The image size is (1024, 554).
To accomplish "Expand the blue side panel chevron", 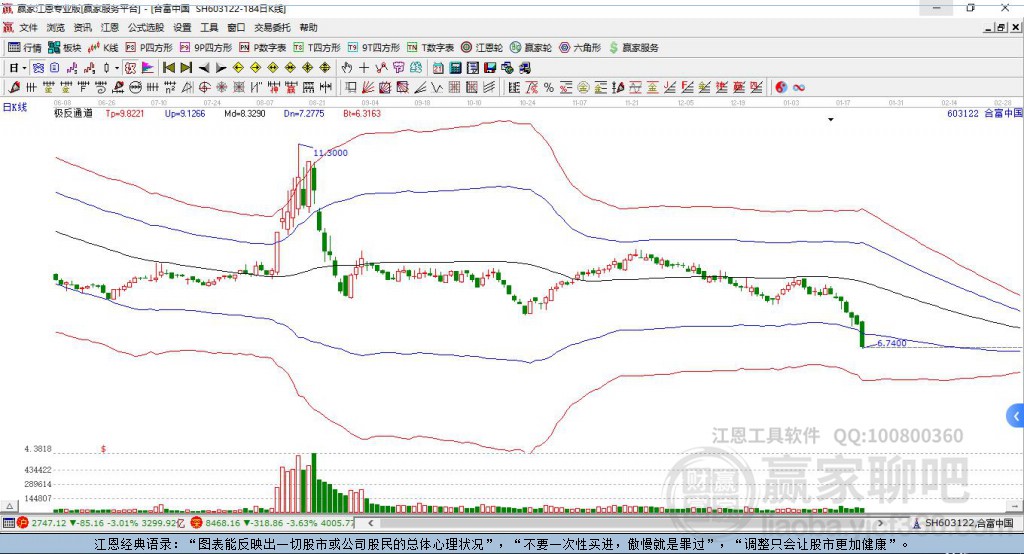I will pyautogui.click(x=1015, y=416).
